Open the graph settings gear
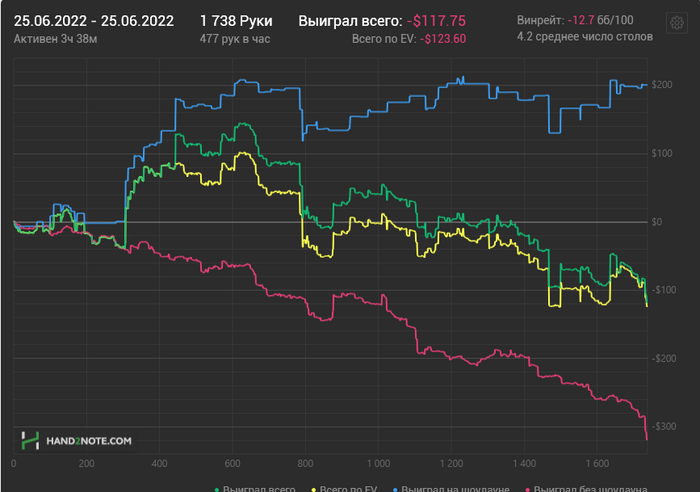 (x=677, y=22)
